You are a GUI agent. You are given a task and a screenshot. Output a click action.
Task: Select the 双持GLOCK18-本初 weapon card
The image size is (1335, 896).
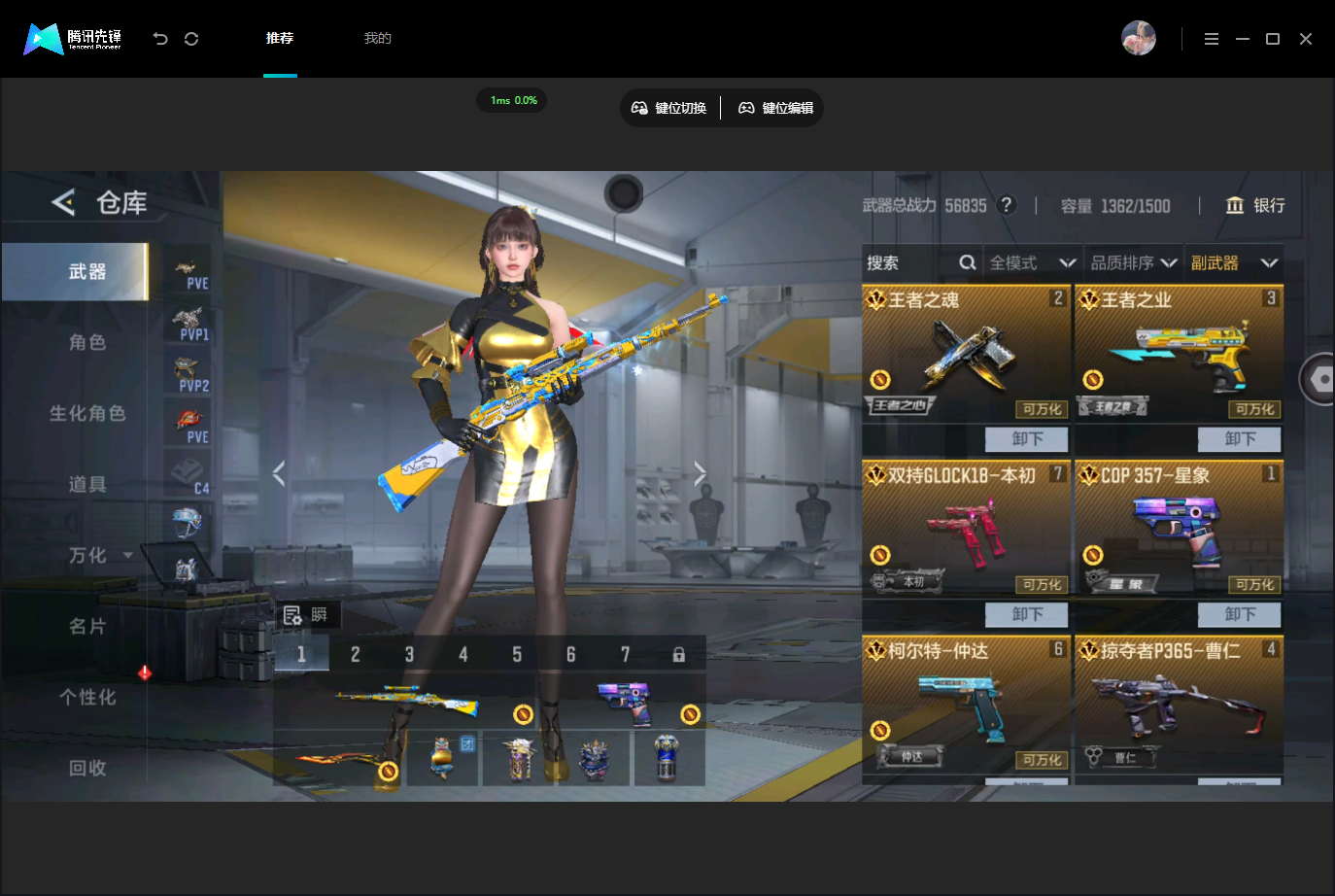point(966,529)
